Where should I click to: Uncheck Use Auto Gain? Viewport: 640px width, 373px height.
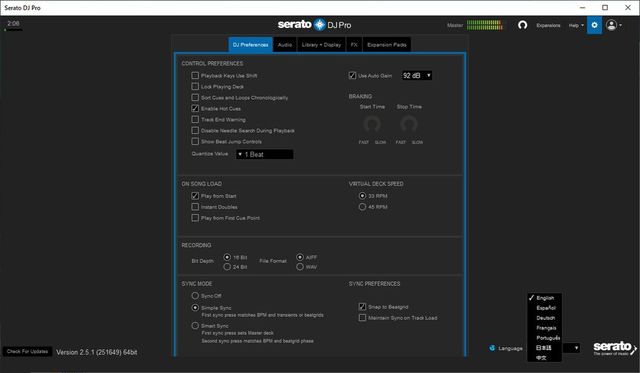352,75
